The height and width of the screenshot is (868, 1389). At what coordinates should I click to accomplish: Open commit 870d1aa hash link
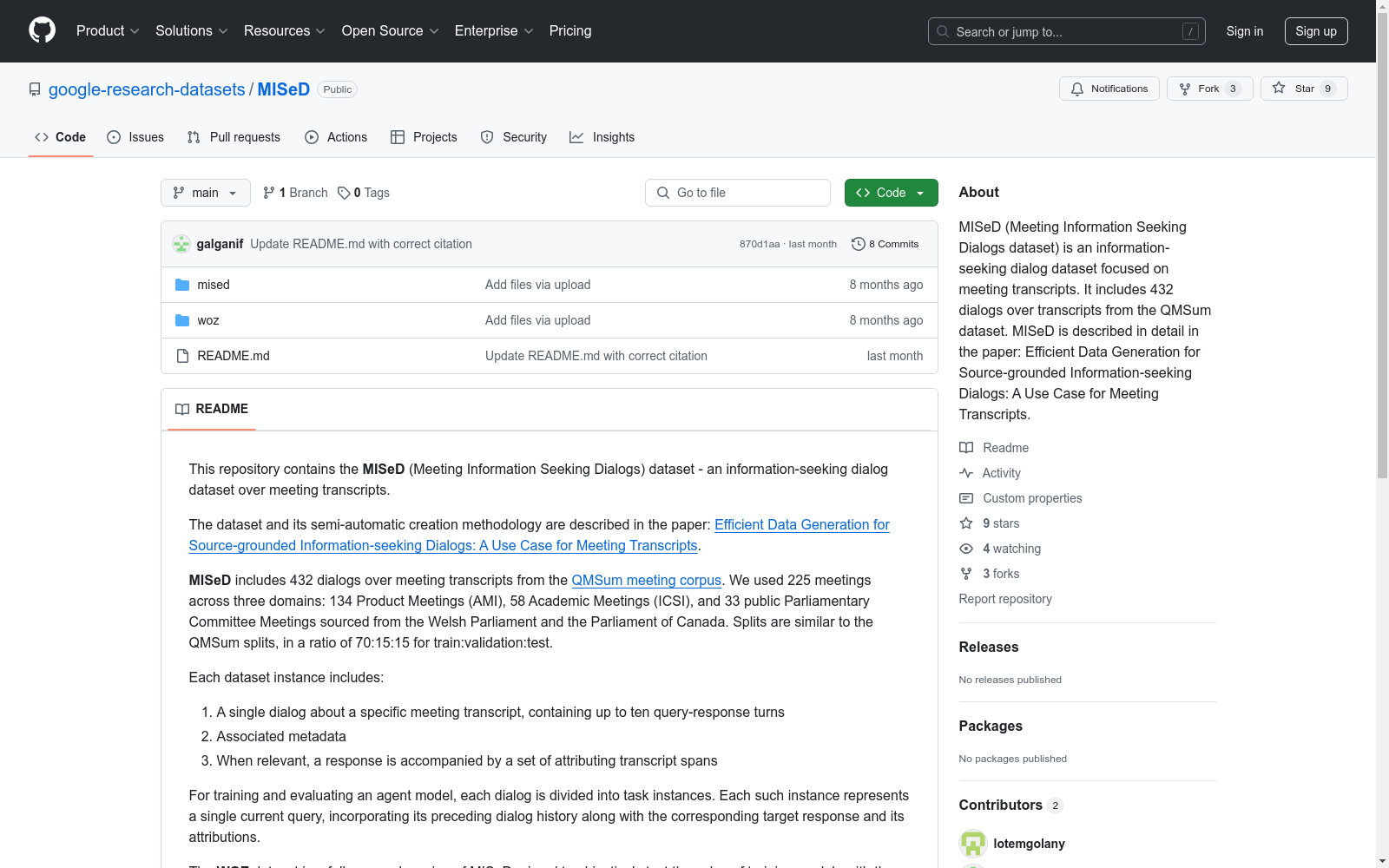click(x=760, y=244)
